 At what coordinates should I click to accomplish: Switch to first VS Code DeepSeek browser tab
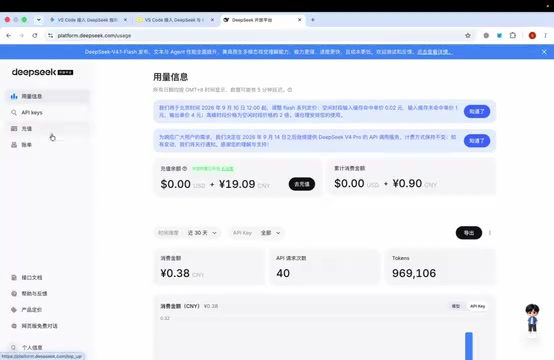click(88, 20)
